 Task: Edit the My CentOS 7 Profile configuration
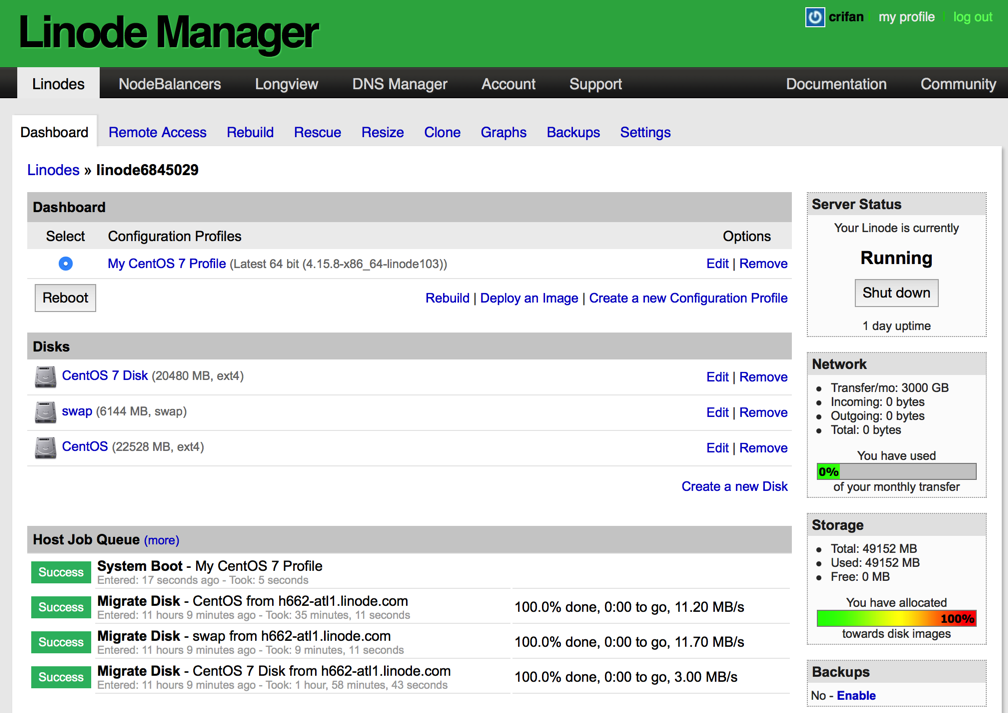(717, 264)
